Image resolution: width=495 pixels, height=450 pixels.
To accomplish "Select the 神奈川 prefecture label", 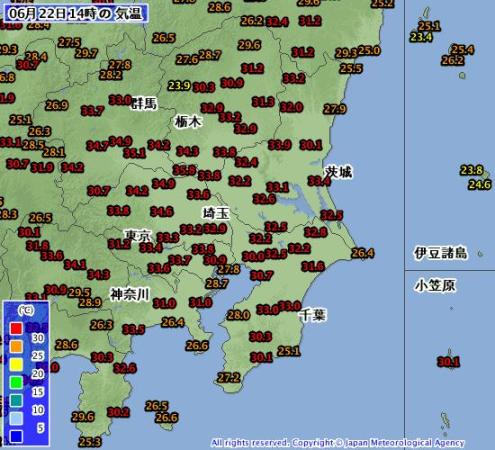I will click(130, 295).
